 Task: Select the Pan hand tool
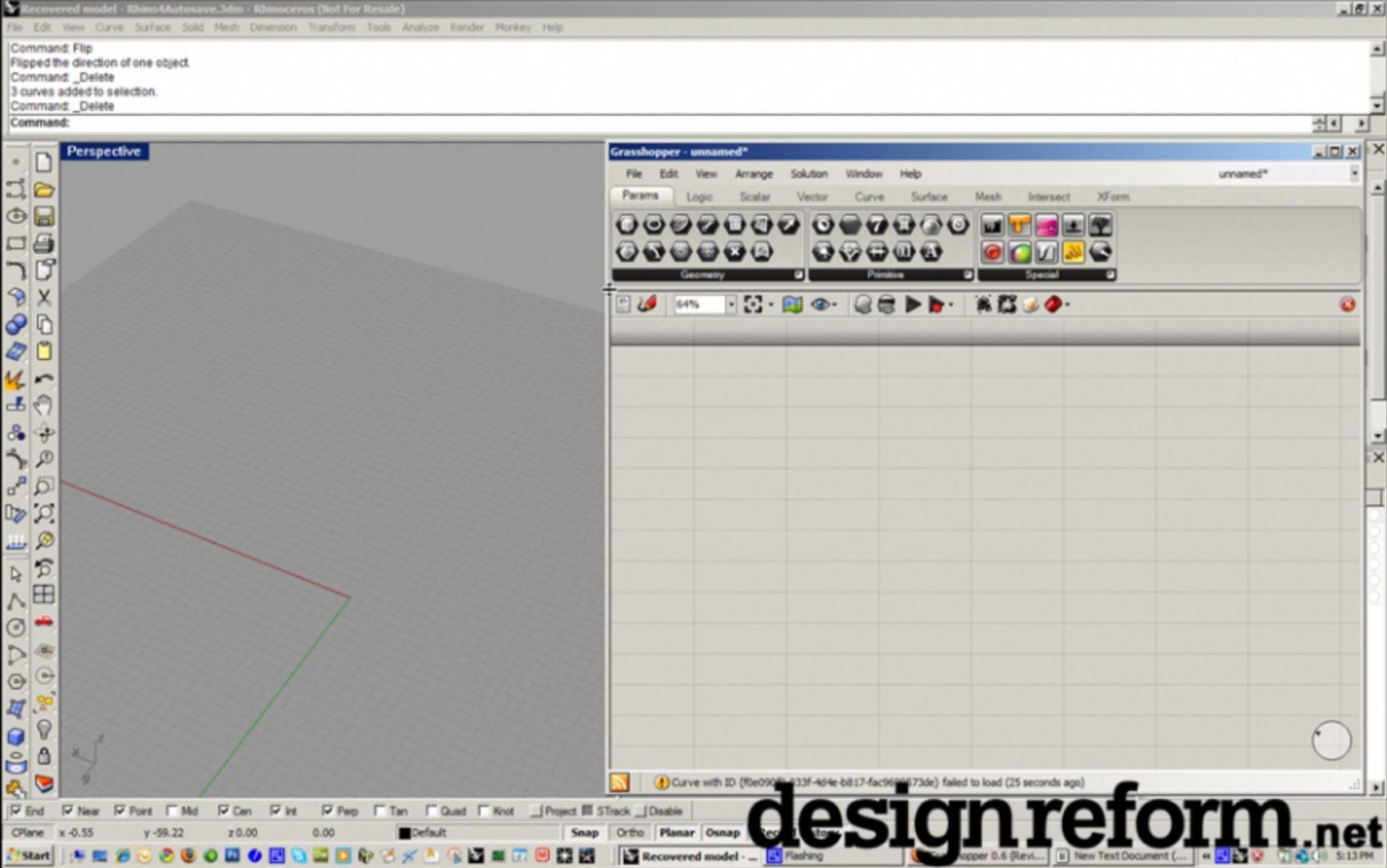[44, 405]
